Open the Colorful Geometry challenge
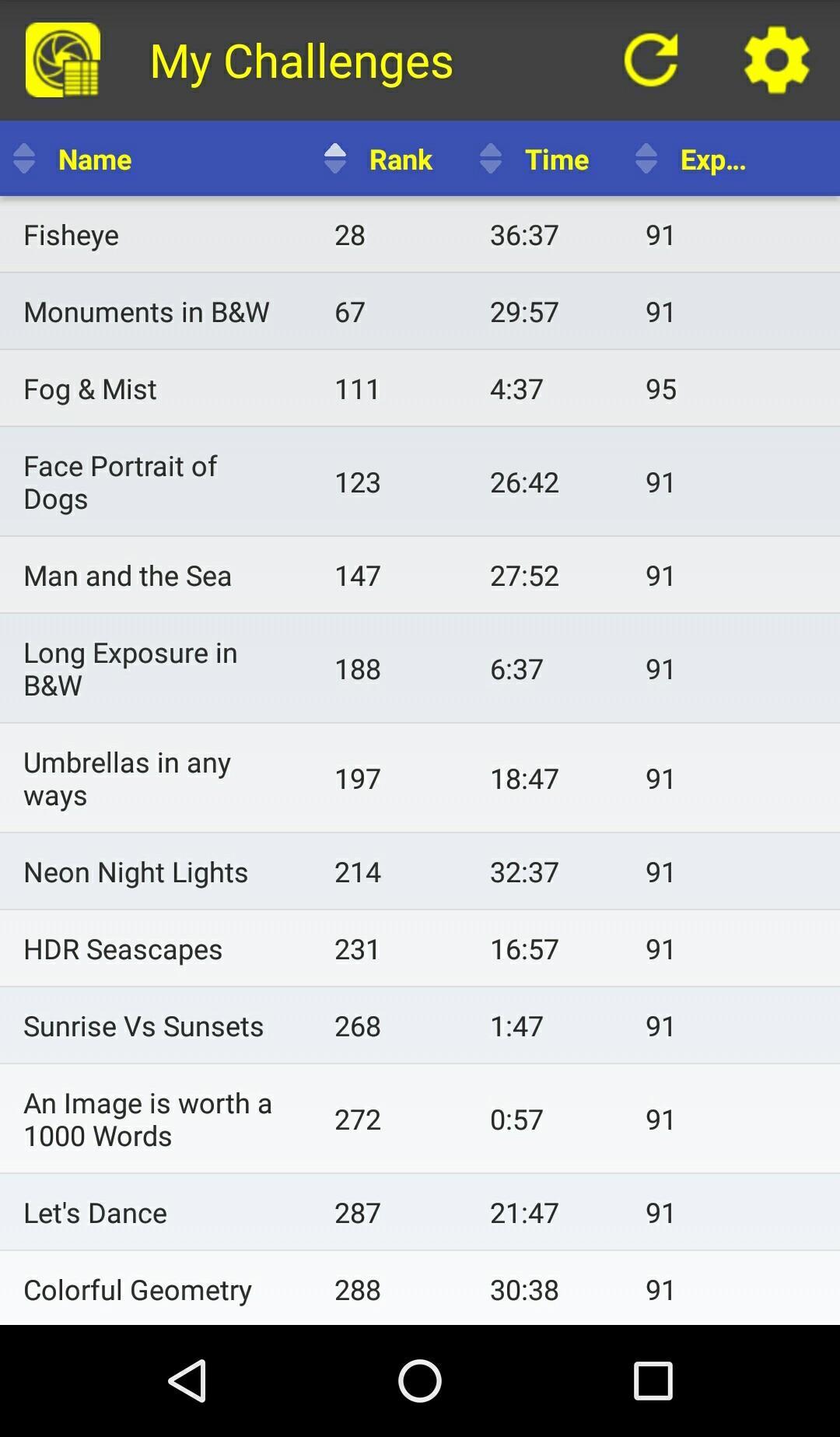Image resolution: width=840 pixels, height=1437 pixels. [x=420, y=1288]
